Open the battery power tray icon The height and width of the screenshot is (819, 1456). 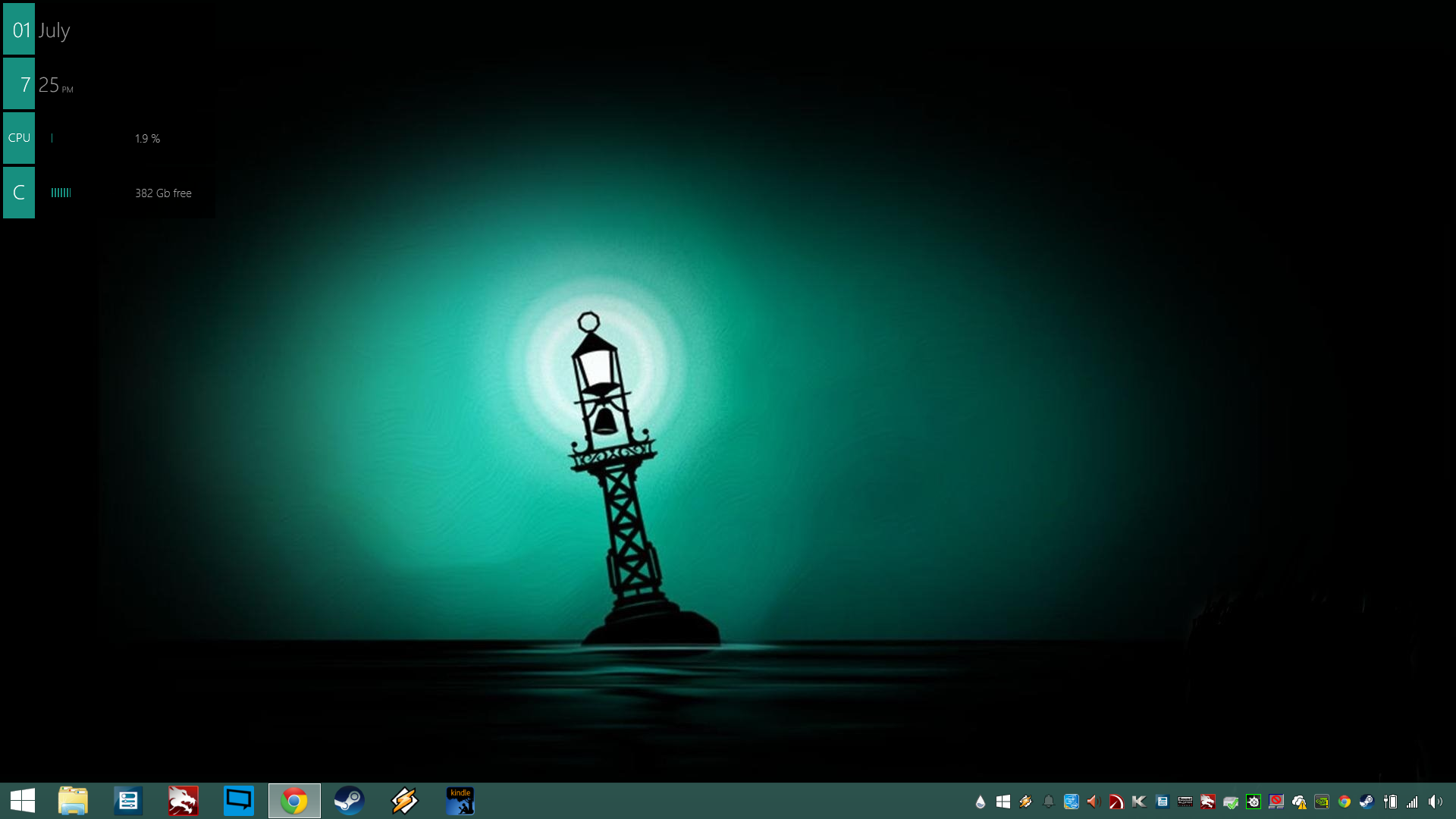(1390, 802)
